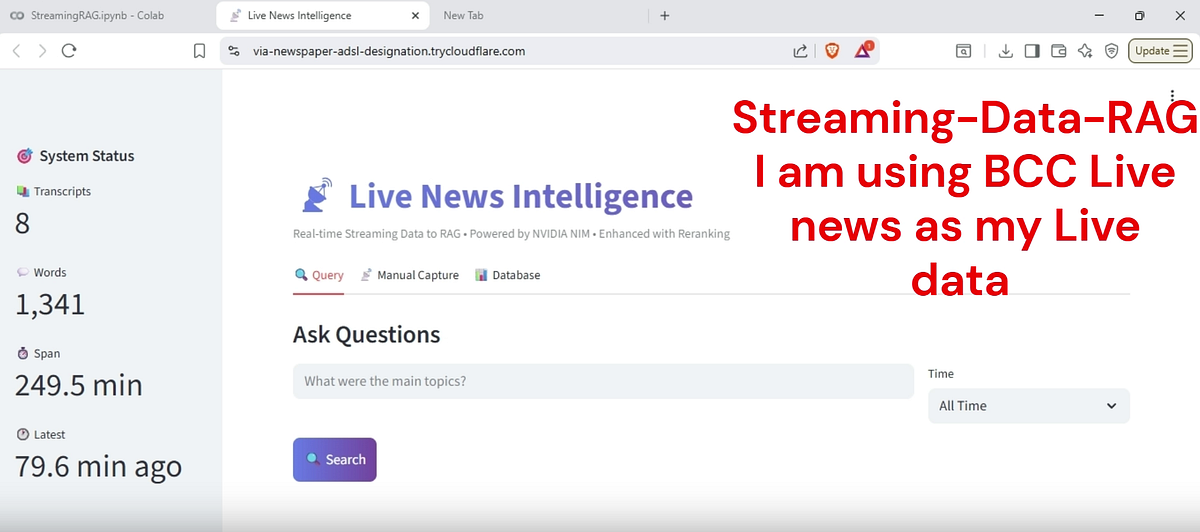This screenshot has width=1200, height=532.
Task: Open the Streamlit three-dot app menu
Action: coord(1172,95)
